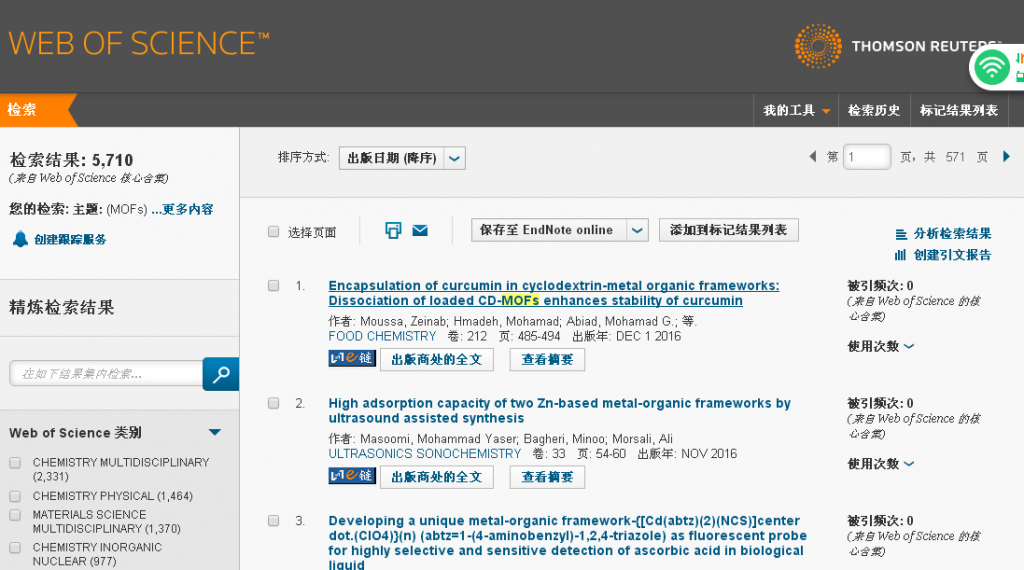This screenshot has width=1024, height=570.
Task: Click 被引频次: 0 for result 2
Action: (880, 404)
